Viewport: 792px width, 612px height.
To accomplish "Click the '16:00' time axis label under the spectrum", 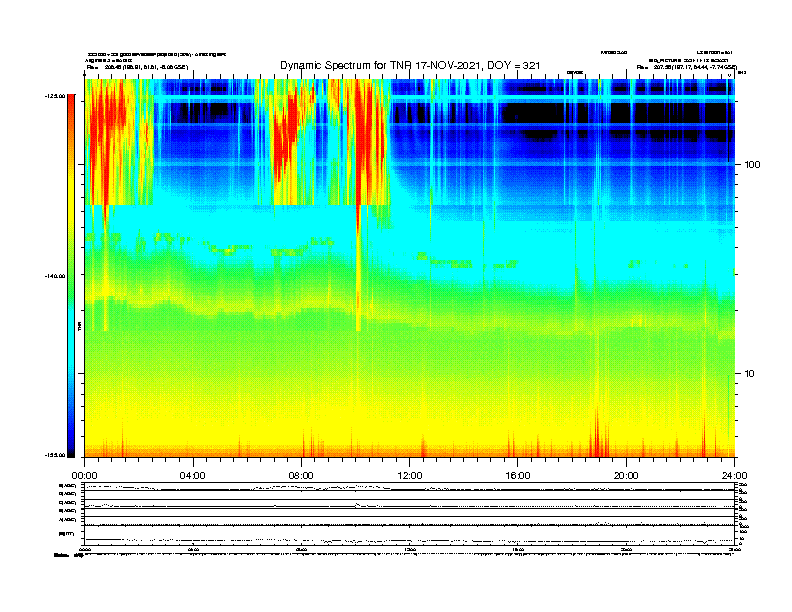I will (518, 476).
